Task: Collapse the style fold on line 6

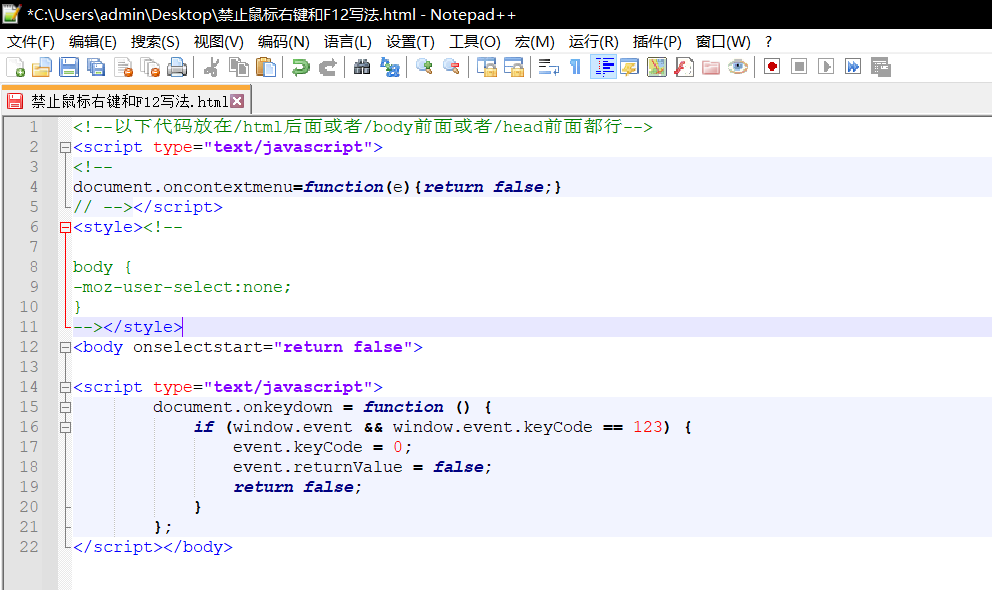Action: click(x=65, y=228)
